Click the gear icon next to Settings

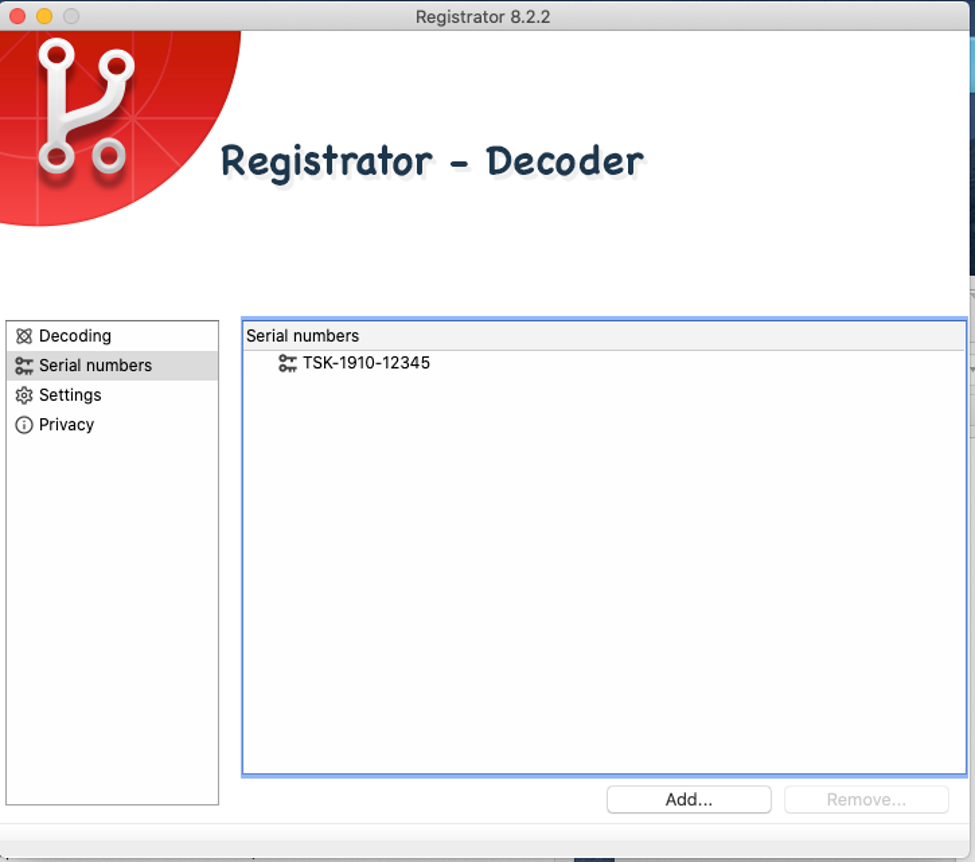(x=24, y=395)
